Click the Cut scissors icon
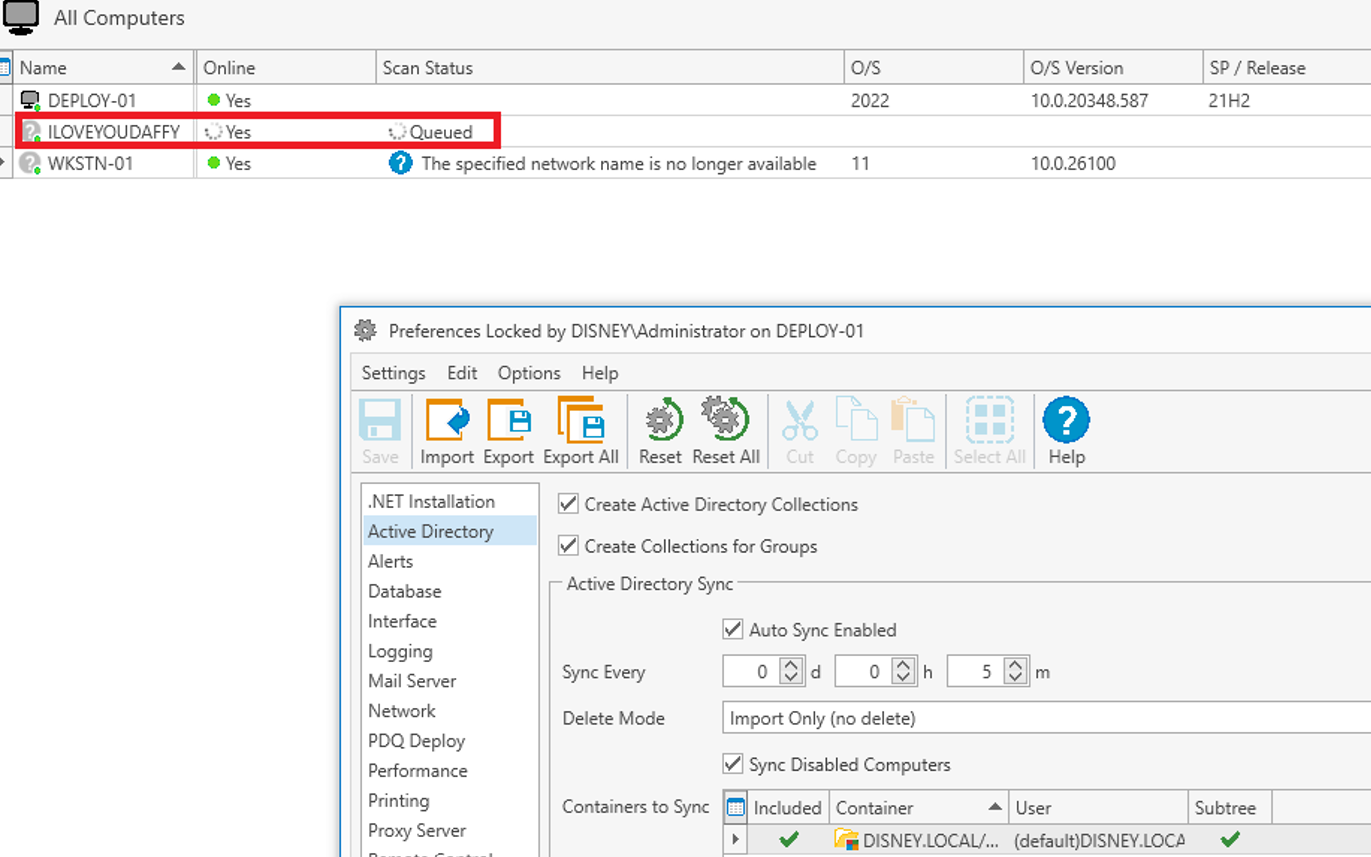 [x=800, y=419]
